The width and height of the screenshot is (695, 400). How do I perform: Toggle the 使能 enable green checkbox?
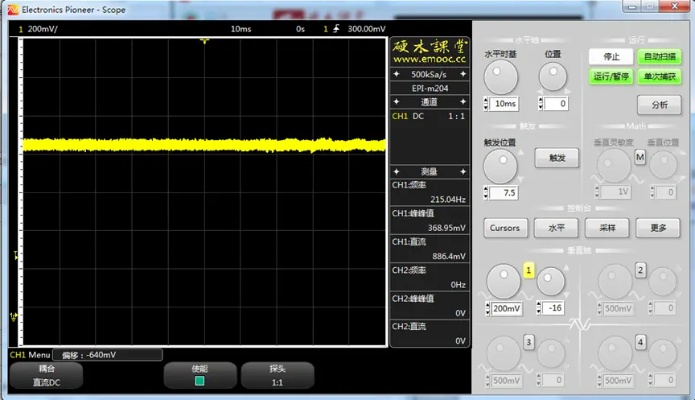[199, 381]
